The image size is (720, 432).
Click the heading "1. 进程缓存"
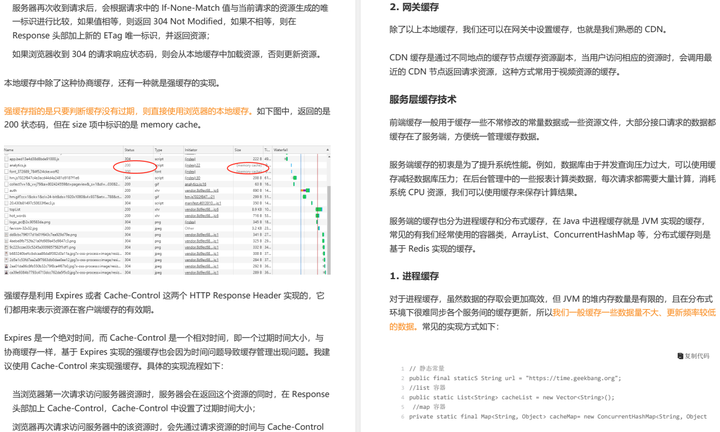[414, 276]
